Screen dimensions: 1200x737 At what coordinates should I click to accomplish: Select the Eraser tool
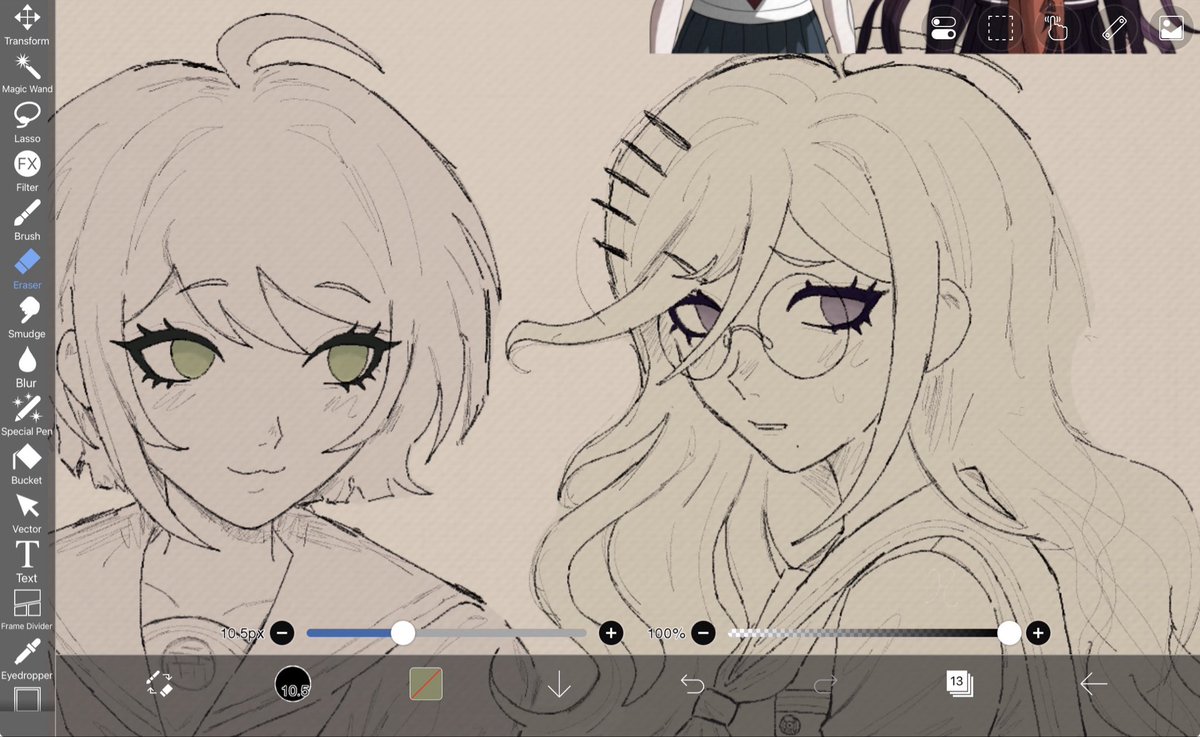click(27, 269)
